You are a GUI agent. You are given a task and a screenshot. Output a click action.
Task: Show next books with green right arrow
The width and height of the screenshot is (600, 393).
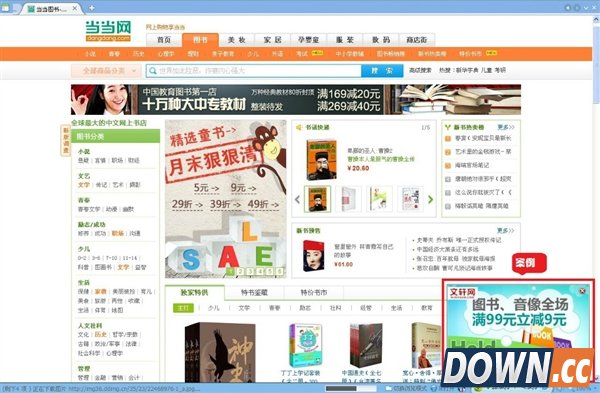[x=430, y=199]
